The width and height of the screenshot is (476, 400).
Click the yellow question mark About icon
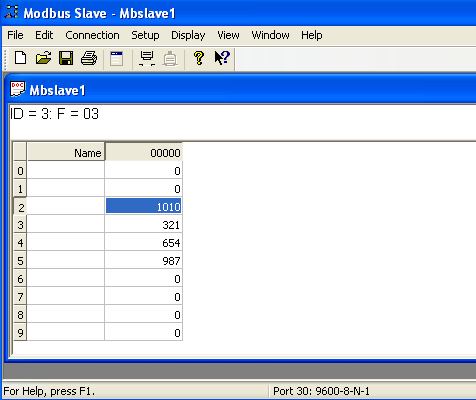[x=199, y=58]
